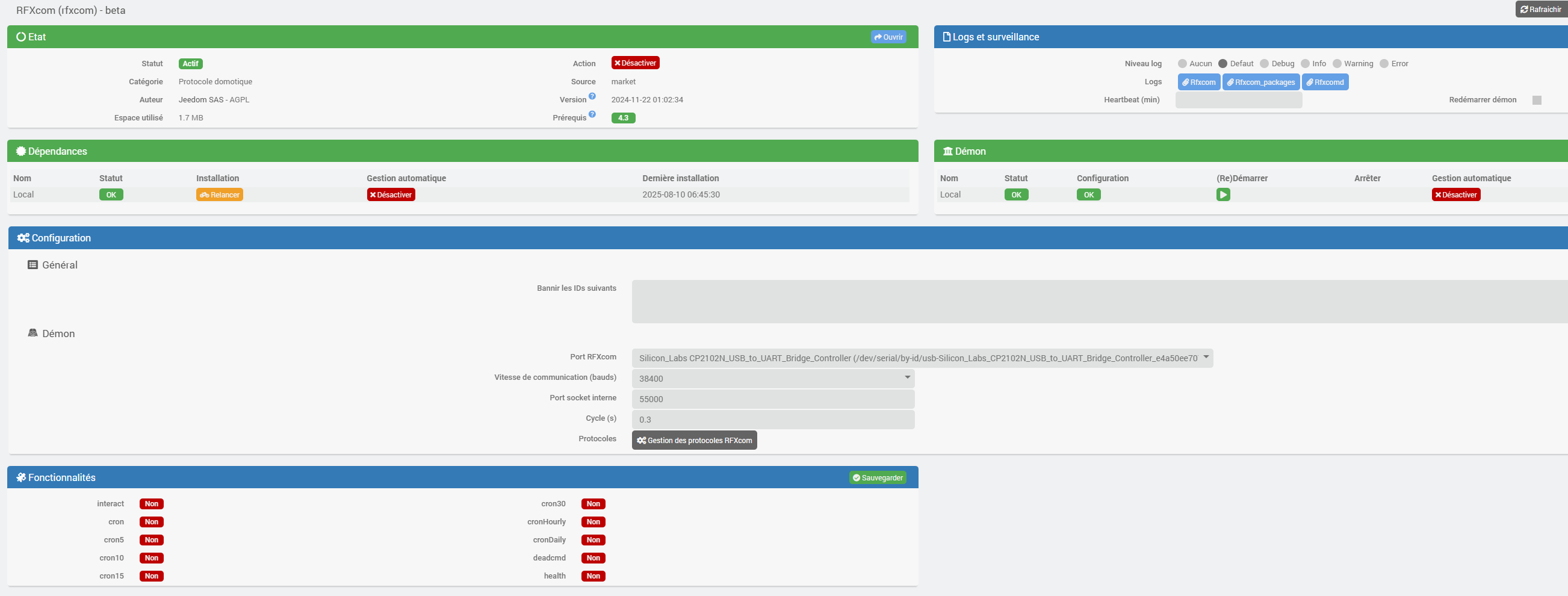Toggle the Redémarrer démon checkbox

point(1537,101)
